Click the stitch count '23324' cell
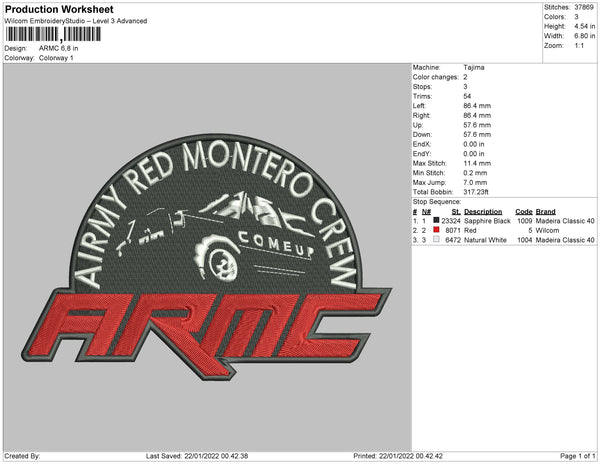600x464 pixels. pos(451,221)
